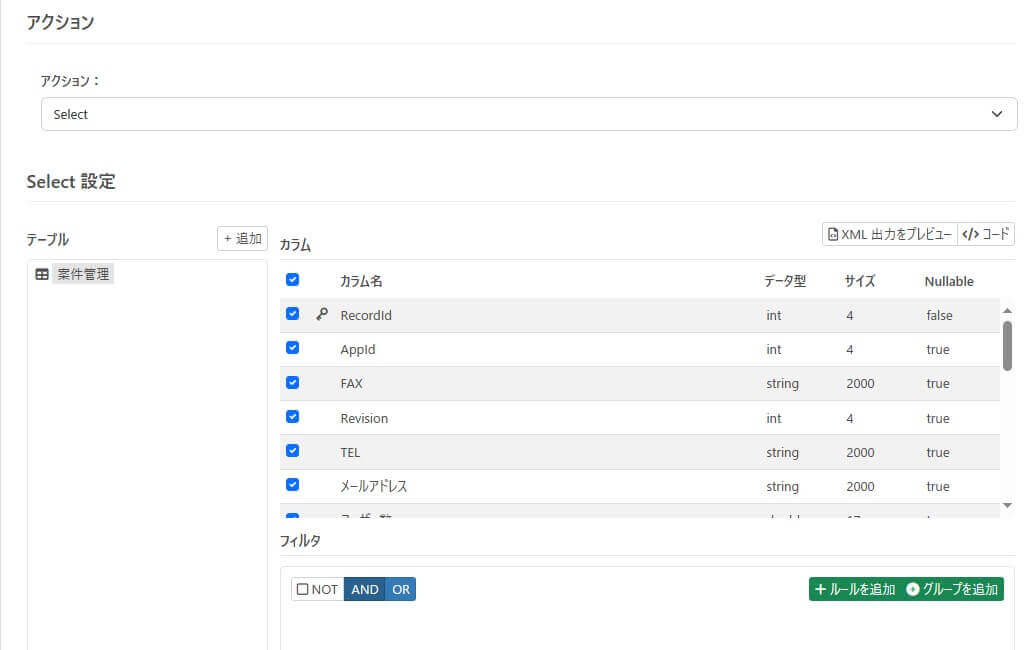1036x650 pixels.
Task: Uncheck the Revision column checkbox
Action: click(293, 417)
